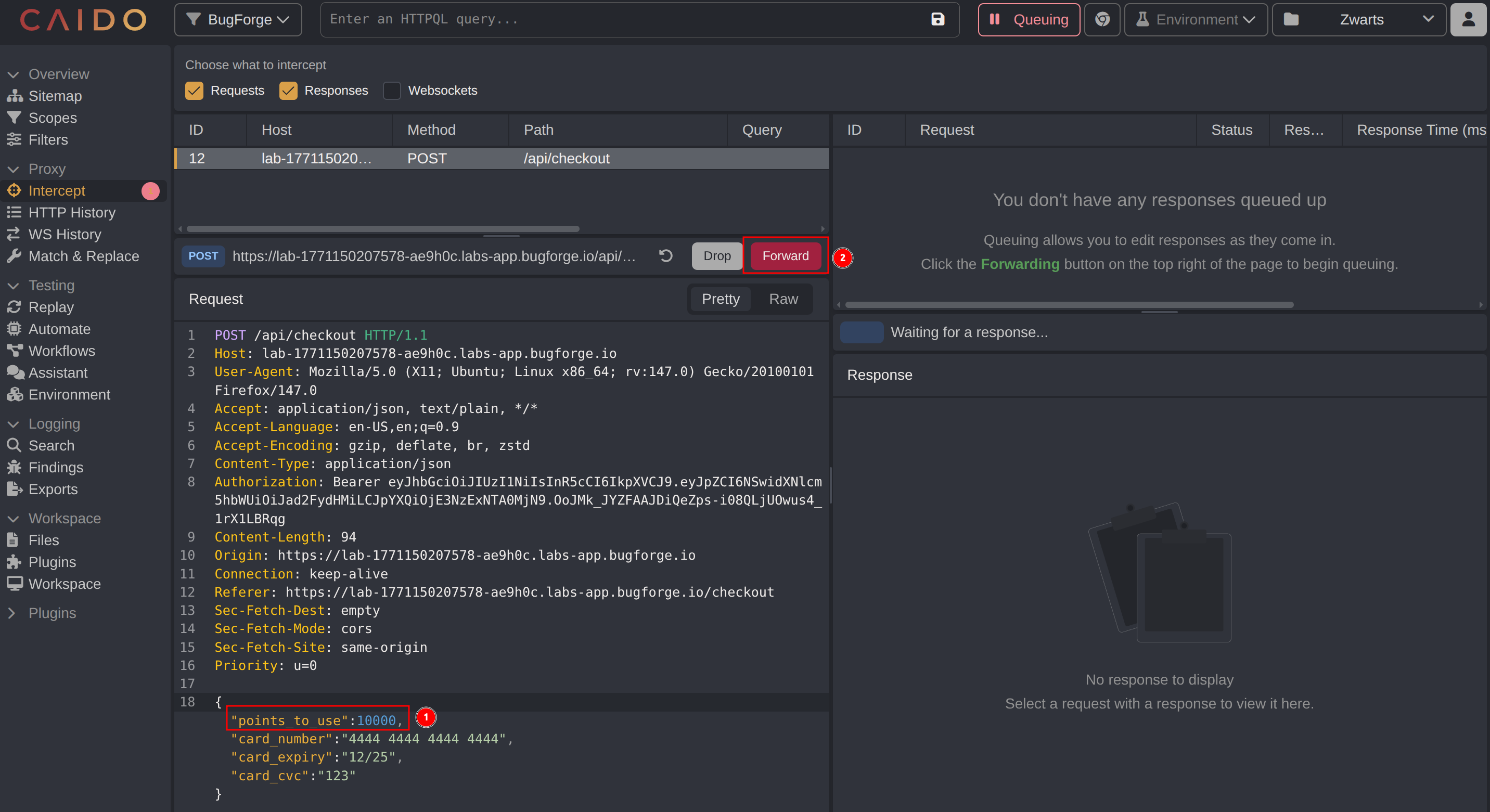Open the Automate section icon
The height and width of the screenshot is (812, 1490).
coord(14,329)
